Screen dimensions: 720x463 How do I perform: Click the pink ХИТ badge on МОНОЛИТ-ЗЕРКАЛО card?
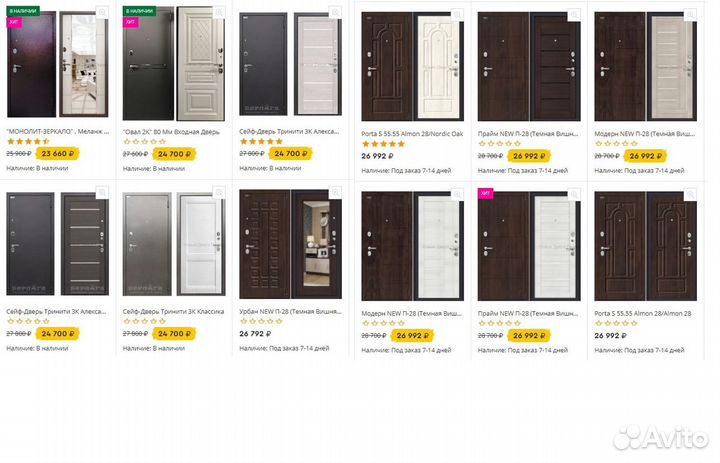14,21
